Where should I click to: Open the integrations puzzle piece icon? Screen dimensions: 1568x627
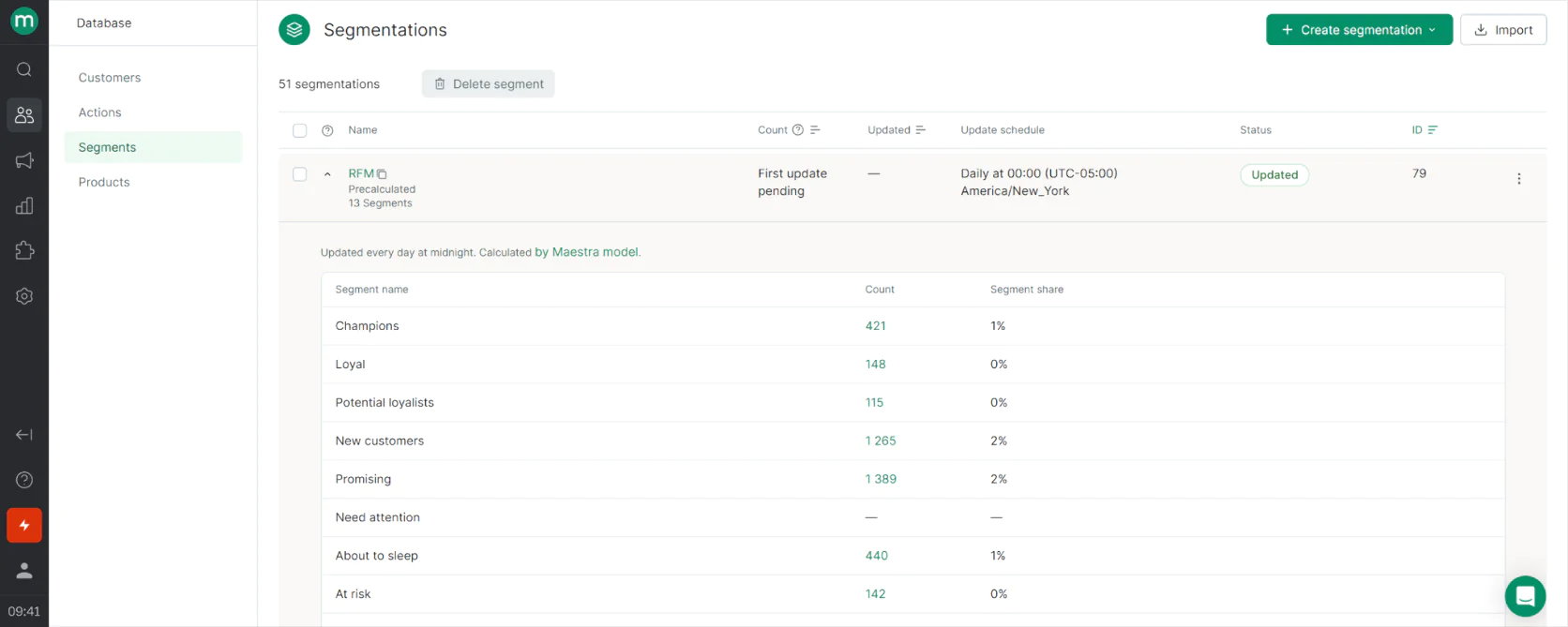(x=24, y=250)
